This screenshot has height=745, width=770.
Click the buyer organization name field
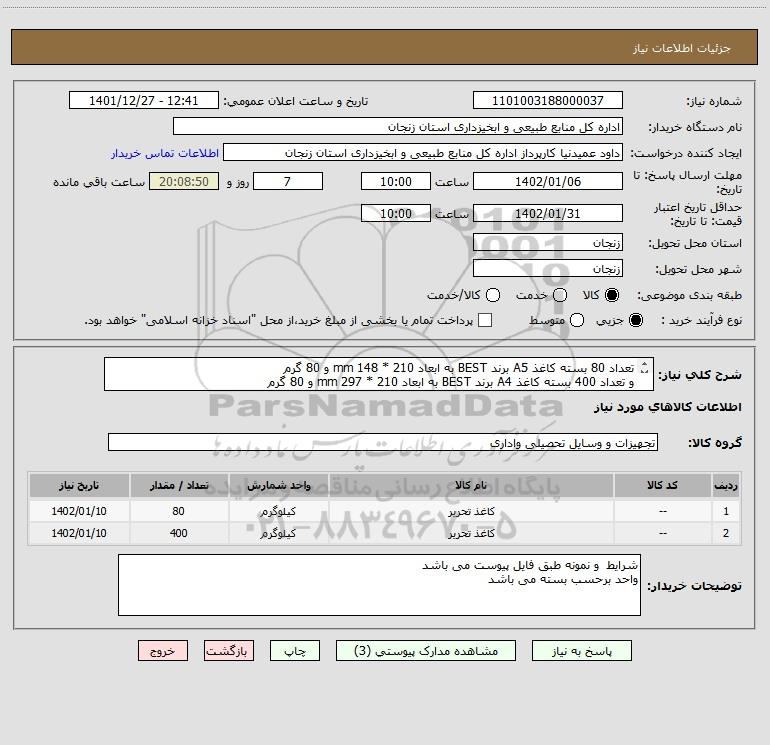(x=398, y=127)
